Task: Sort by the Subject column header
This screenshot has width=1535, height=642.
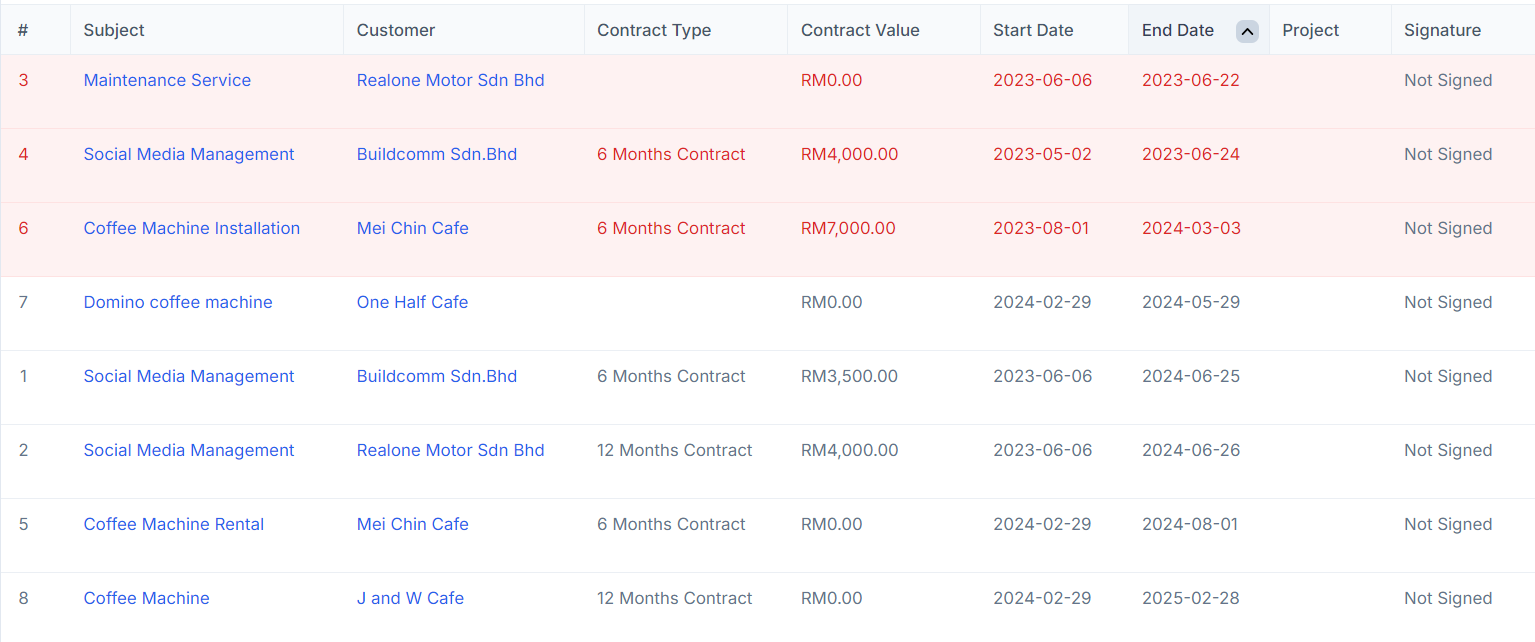Action: click(x=114, y=30)
